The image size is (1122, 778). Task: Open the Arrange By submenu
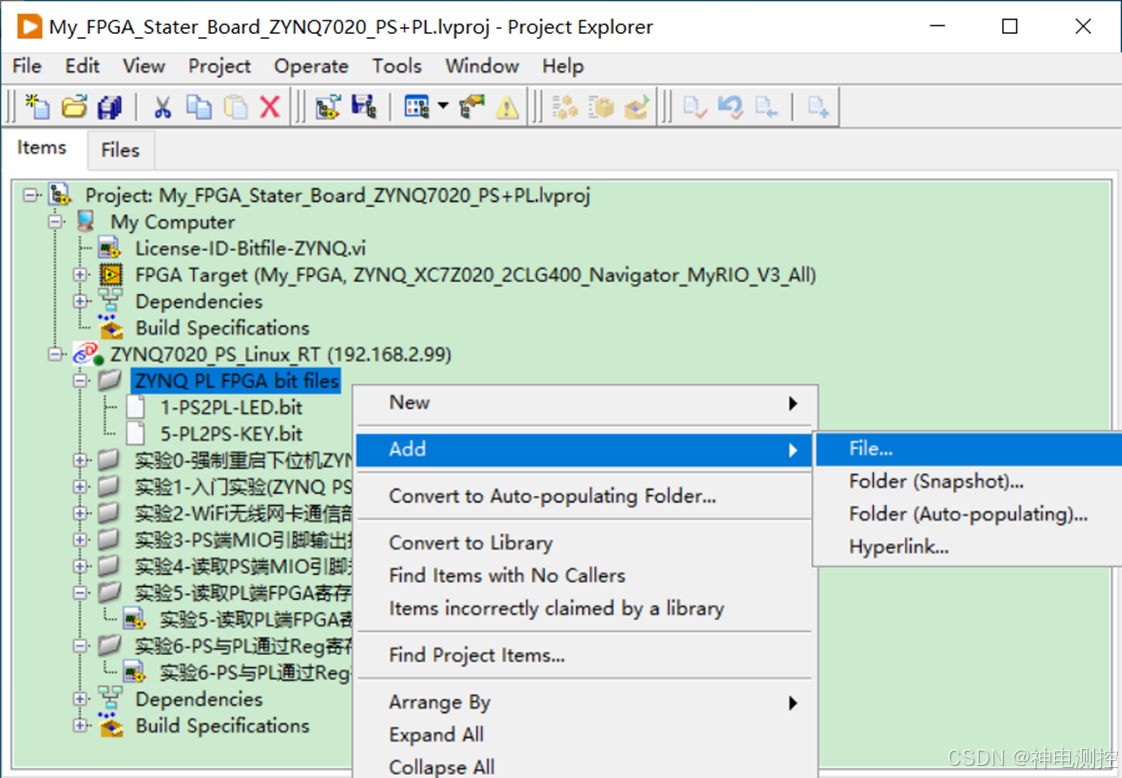point(585,702)
